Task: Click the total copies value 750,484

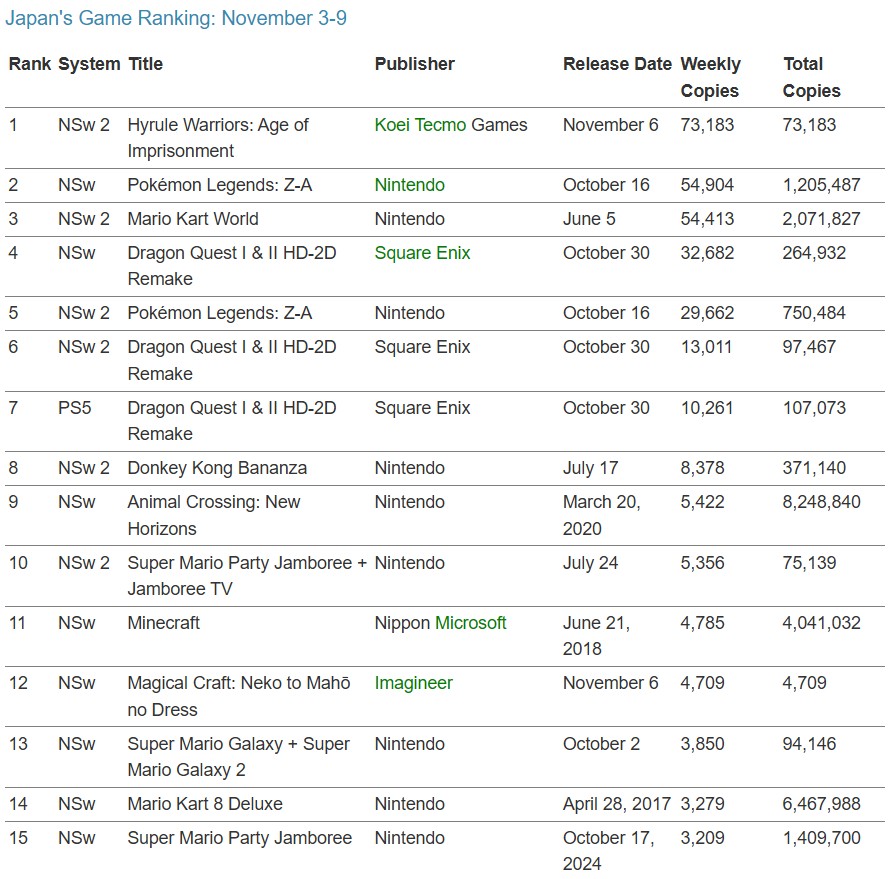Action: 814,313
